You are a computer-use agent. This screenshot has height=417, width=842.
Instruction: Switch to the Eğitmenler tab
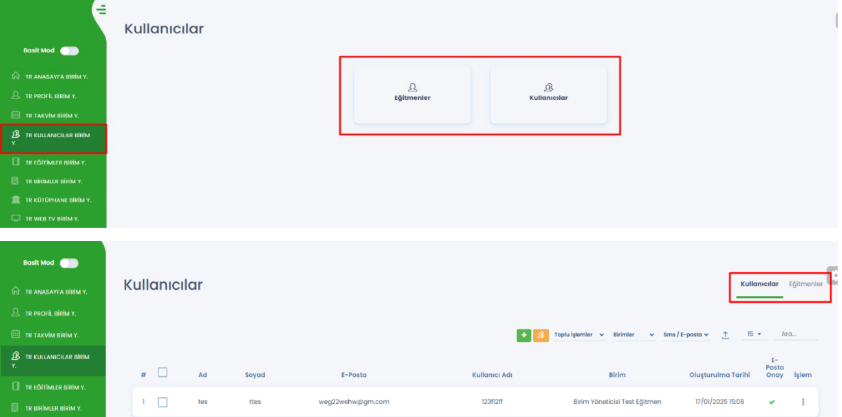(x=805, y=284)
